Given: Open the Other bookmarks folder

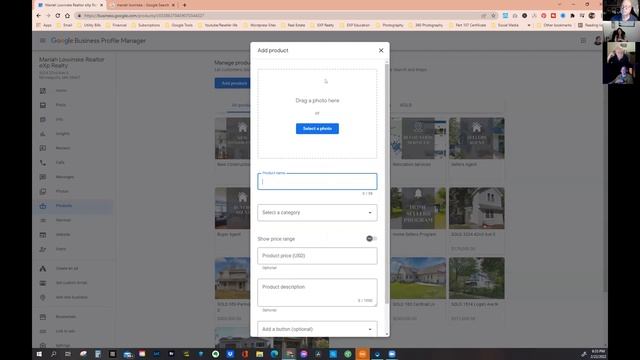Looking at the screenshot, I should (554, 25).
